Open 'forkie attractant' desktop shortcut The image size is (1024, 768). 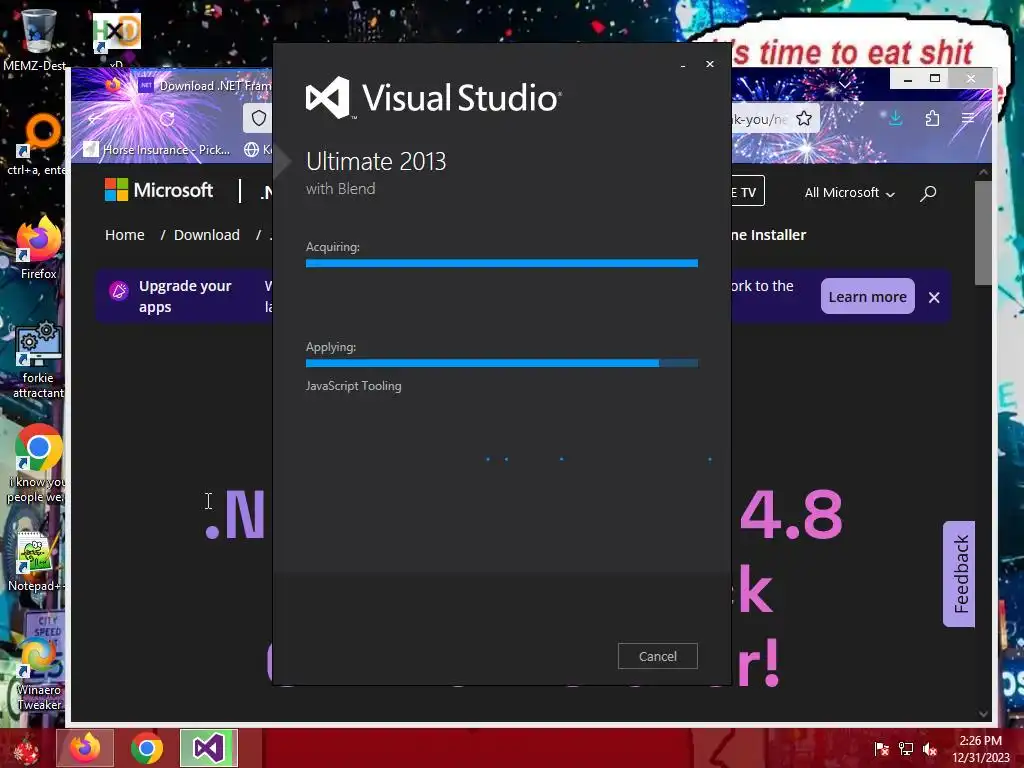38,359
